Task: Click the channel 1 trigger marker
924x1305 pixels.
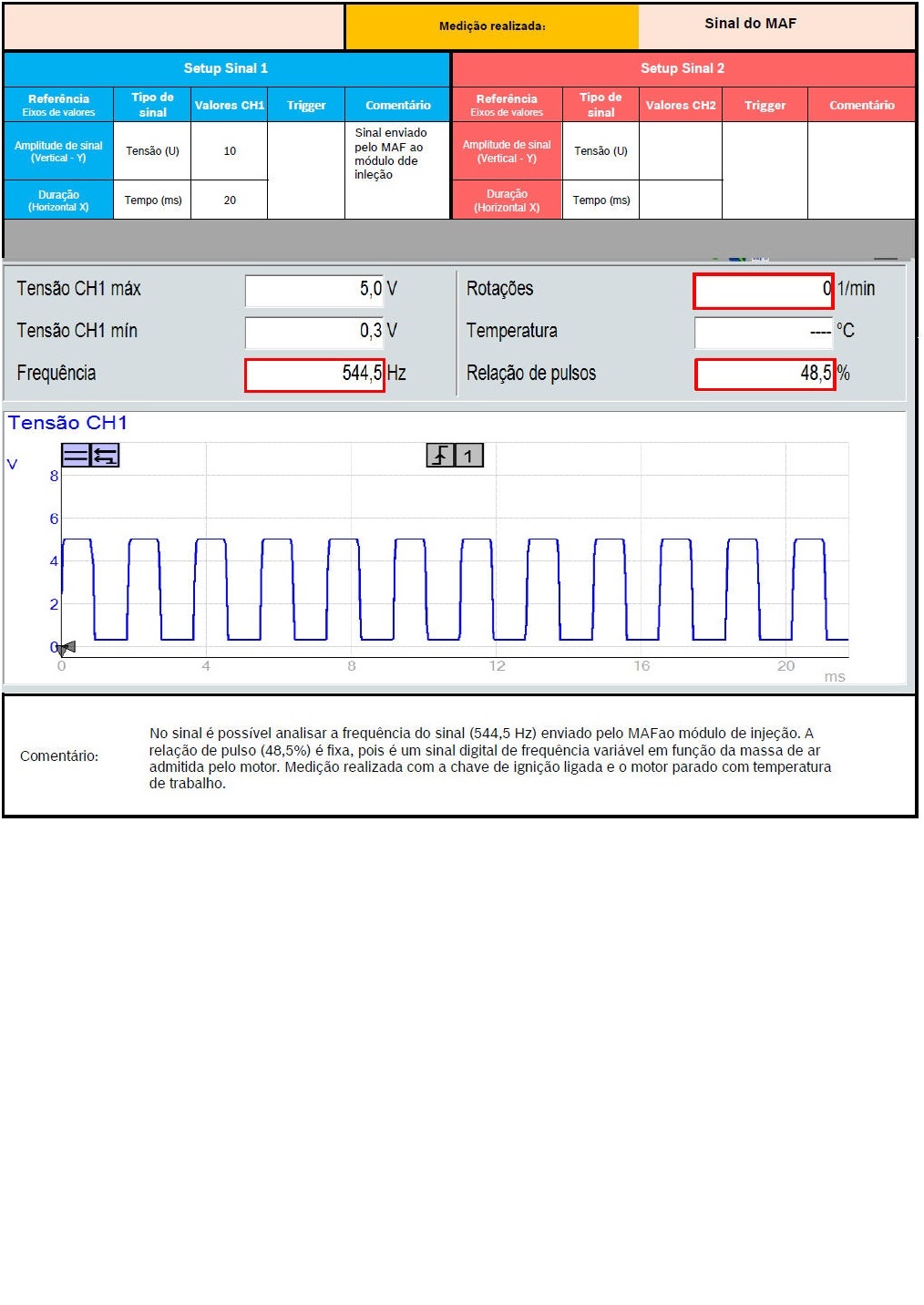Action: pyautogui.click(x=468, y=455)
